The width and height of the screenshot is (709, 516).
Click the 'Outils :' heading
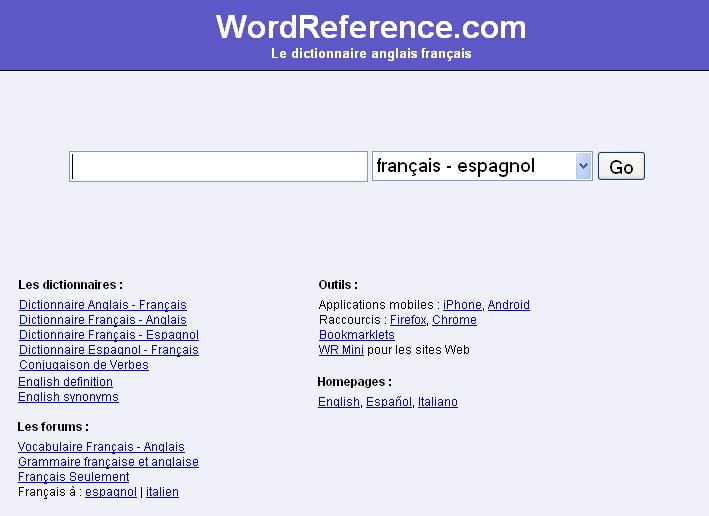tap(338, 285)
